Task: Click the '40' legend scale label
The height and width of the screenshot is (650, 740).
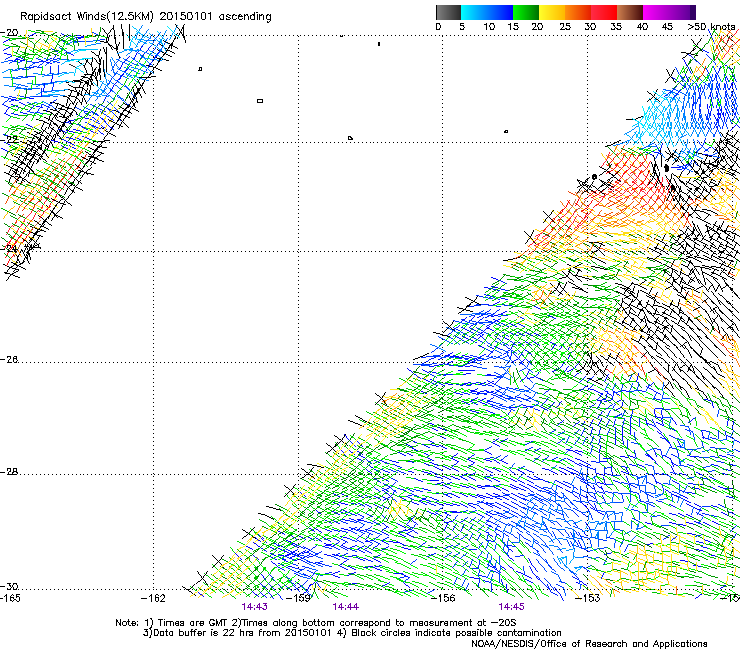Action: pyautogui.click(x=642, y=27)
